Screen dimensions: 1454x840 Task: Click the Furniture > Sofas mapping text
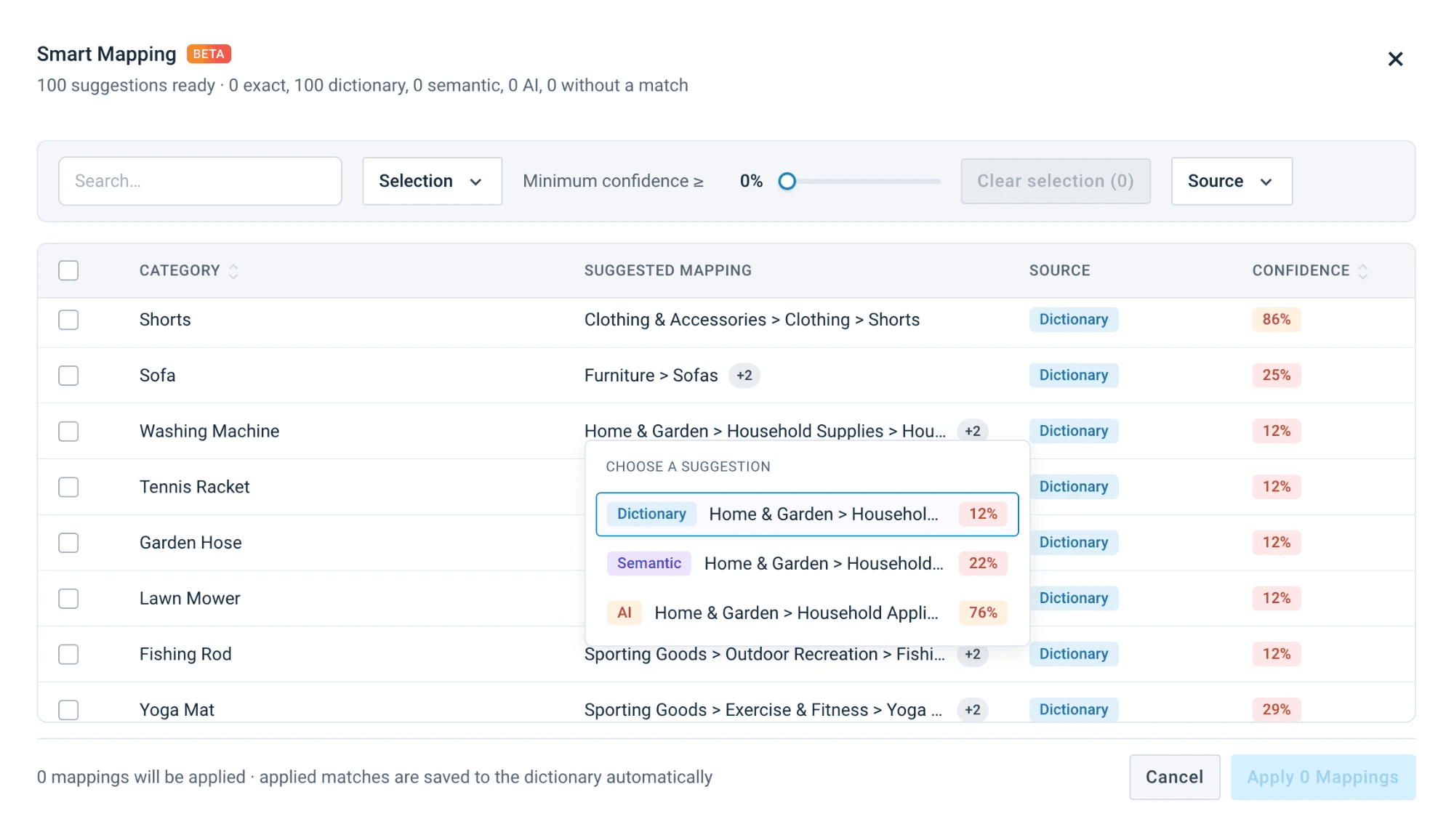pos(651,376)
